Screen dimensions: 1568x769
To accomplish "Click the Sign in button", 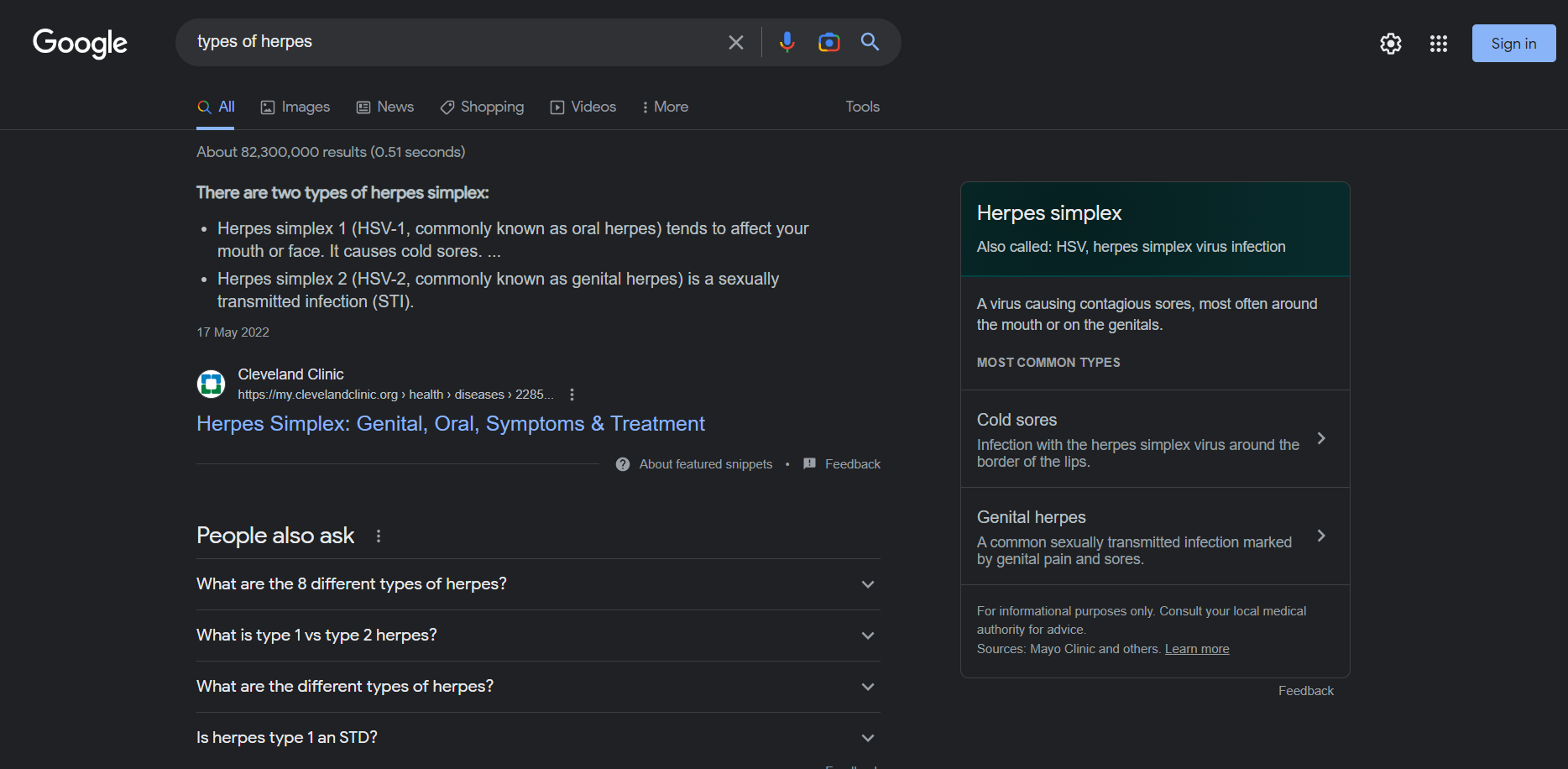I will pos(1513,44).
